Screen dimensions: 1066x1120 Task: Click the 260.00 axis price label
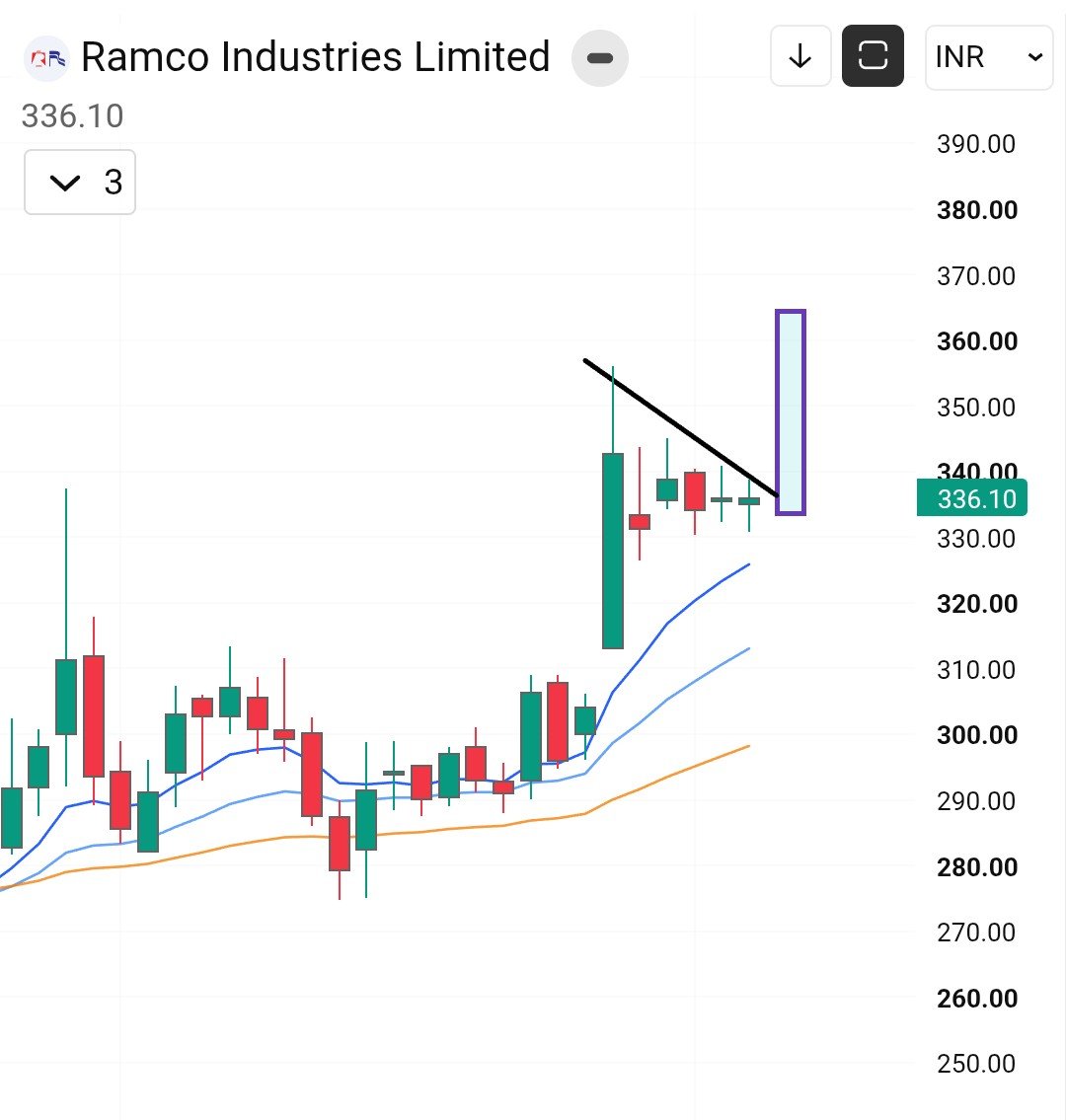[x=977, y=999]
